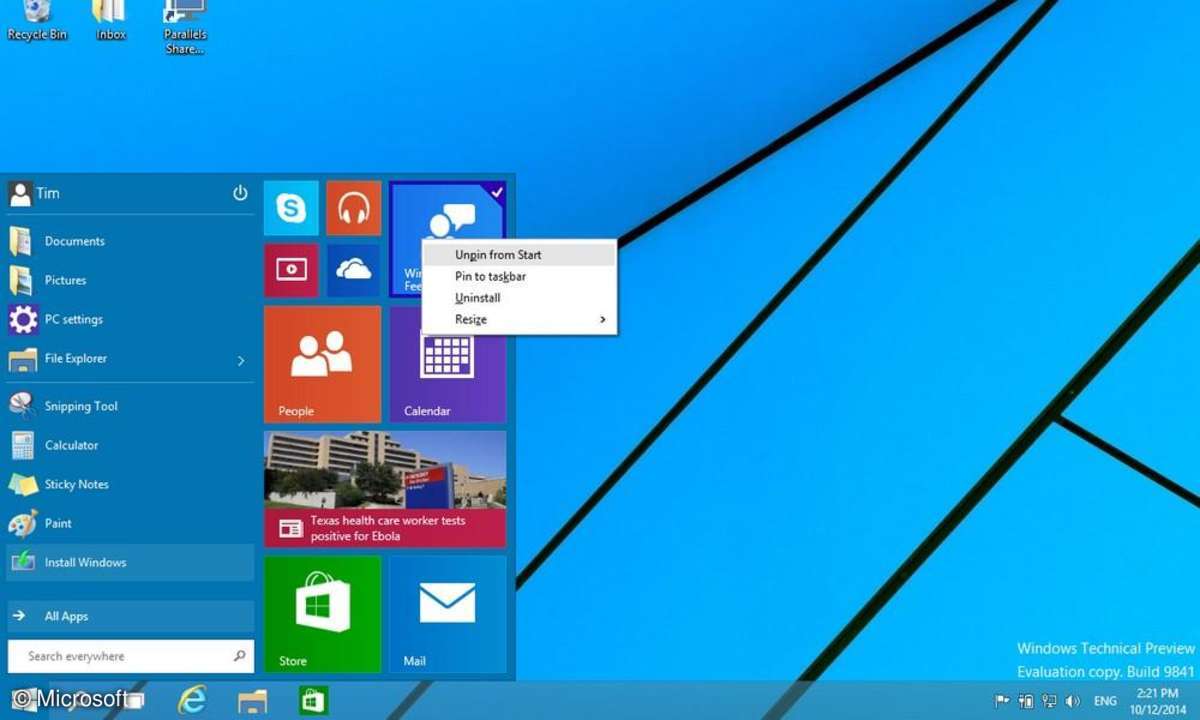Open the People tile
This screenshot has width=1200, height=720.
click(322, 364)
